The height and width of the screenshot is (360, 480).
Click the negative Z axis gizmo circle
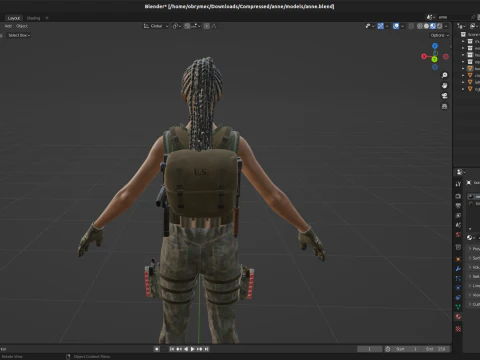435,67
